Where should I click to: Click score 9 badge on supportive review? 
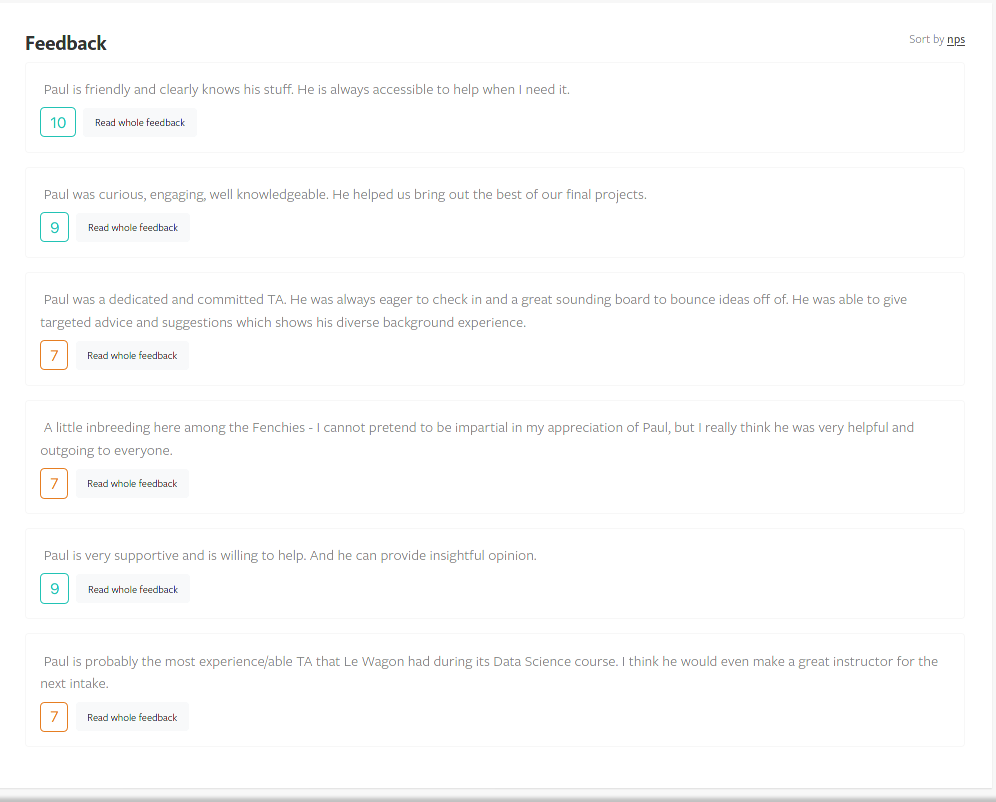[55, 589]
